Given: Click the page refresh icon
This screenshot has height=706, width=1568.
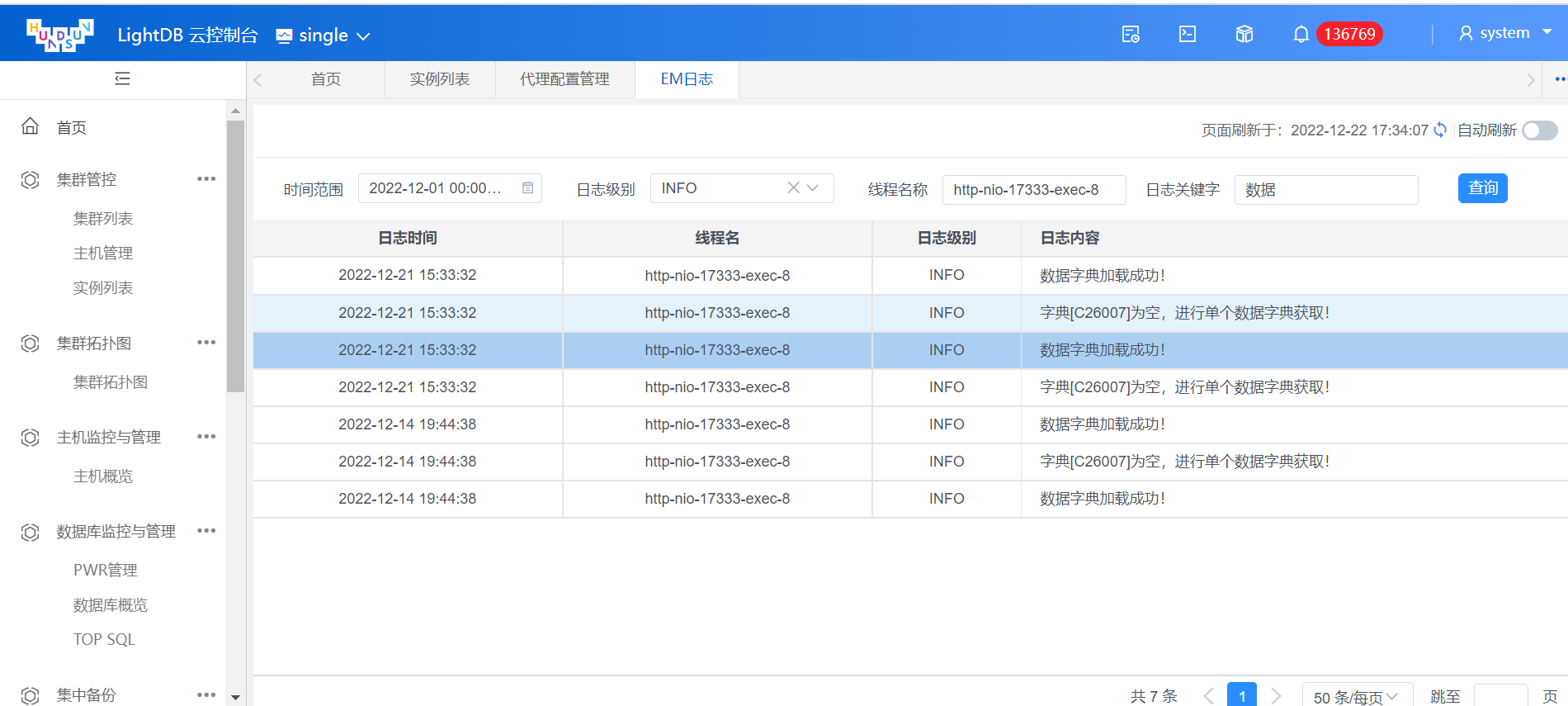Looking at the screenshot, I should pos(1440,130).
